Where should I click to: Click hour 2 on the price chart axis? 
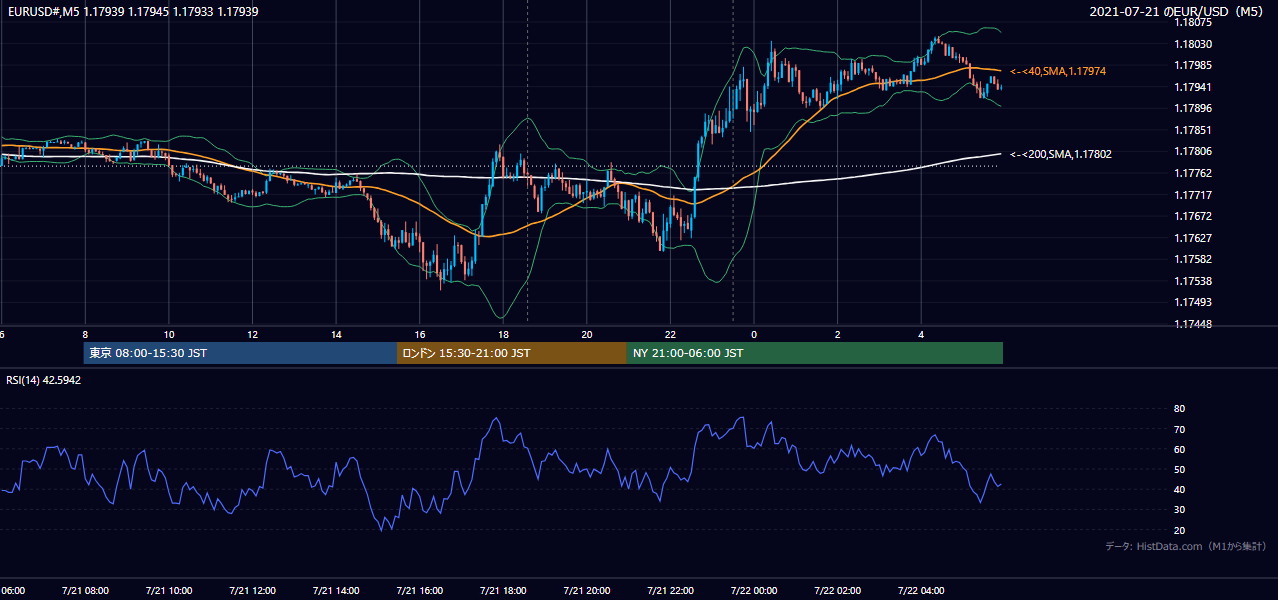point(838,335)
